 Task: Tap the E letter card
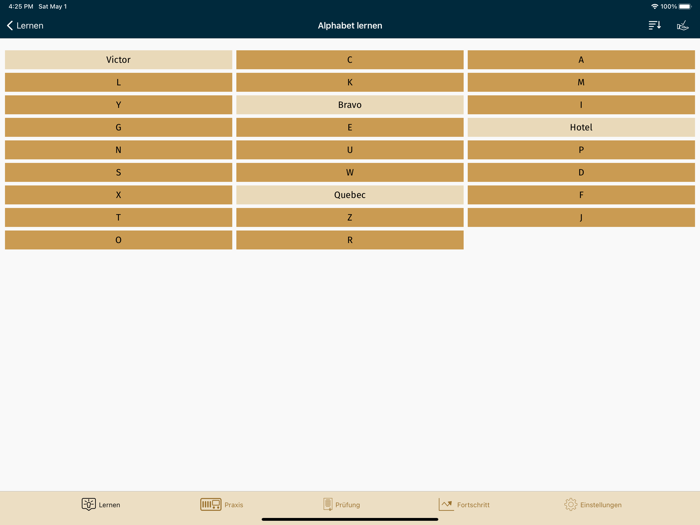click(x=350, y=127)
